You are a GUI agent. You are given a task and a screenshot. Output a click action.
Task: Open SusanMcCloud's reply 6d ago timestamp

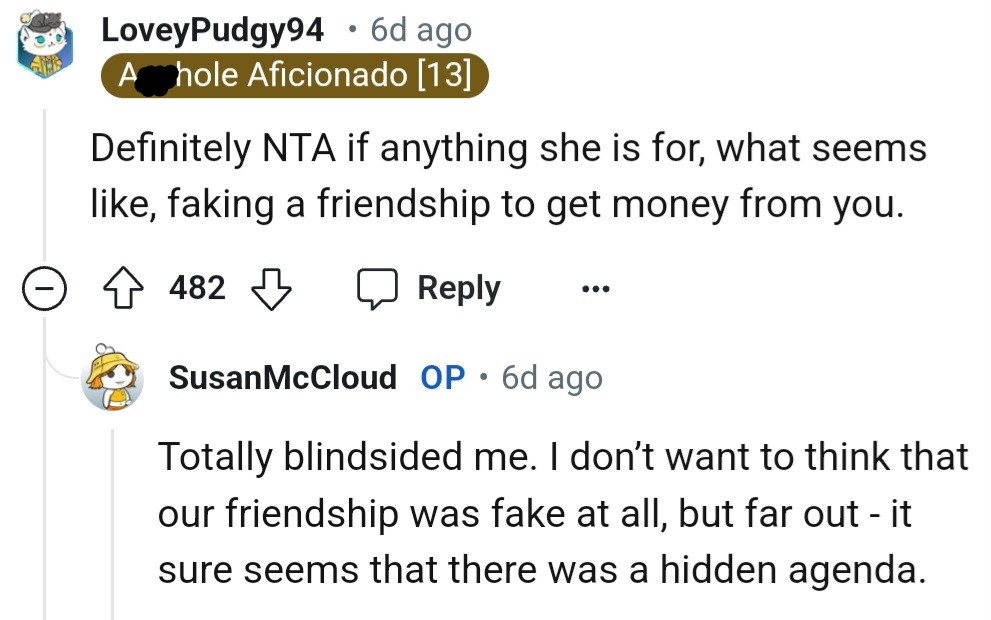coord(552,378)
